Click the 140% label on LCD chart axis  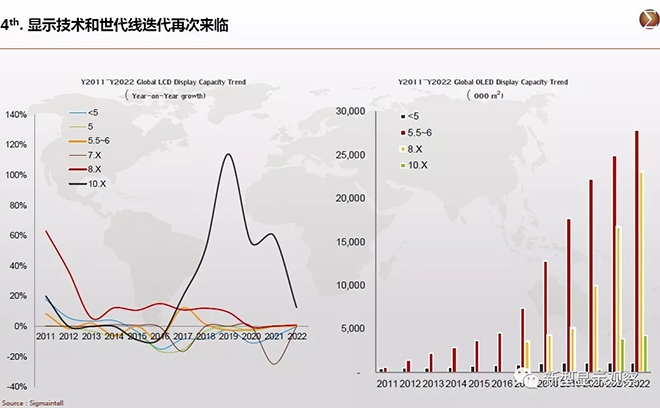[16, 114]
